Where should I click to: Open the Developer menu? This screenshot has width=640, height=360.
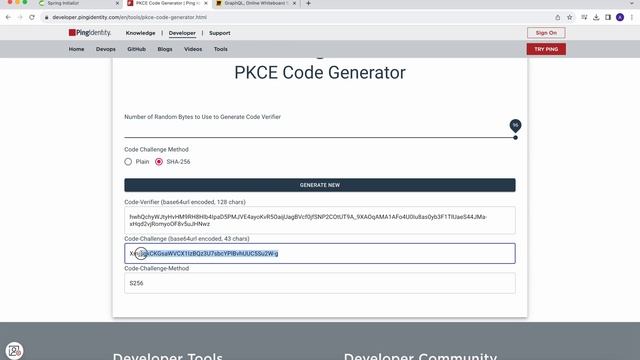pos(182,33)
